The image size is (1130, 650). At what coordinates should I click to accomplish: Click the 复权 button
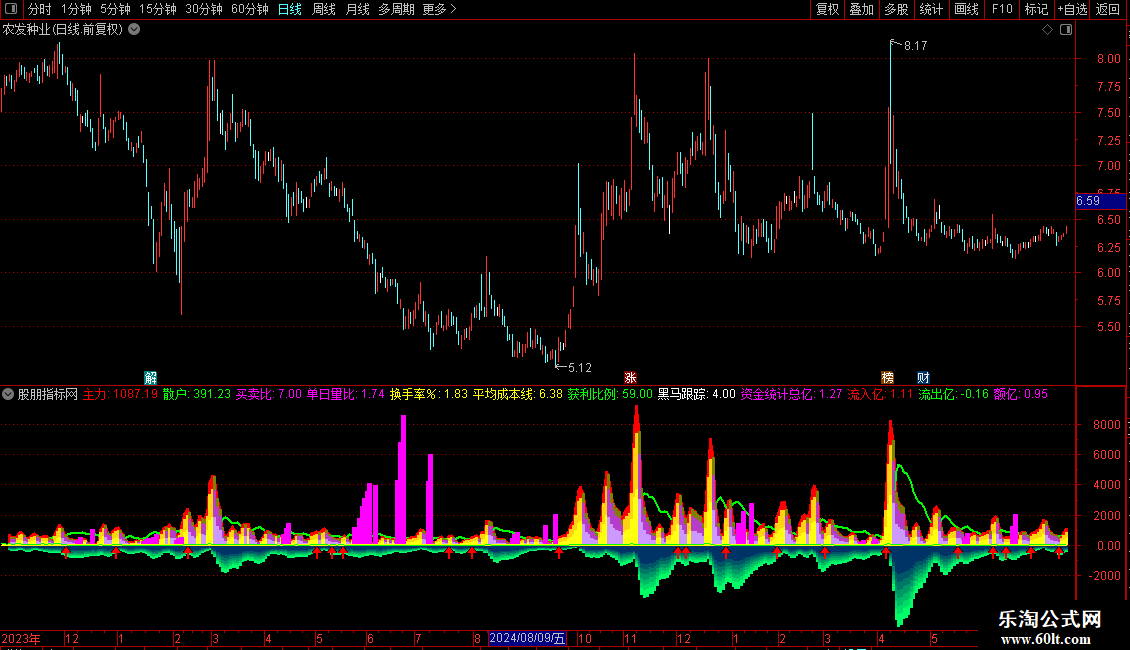coord(827,9)
